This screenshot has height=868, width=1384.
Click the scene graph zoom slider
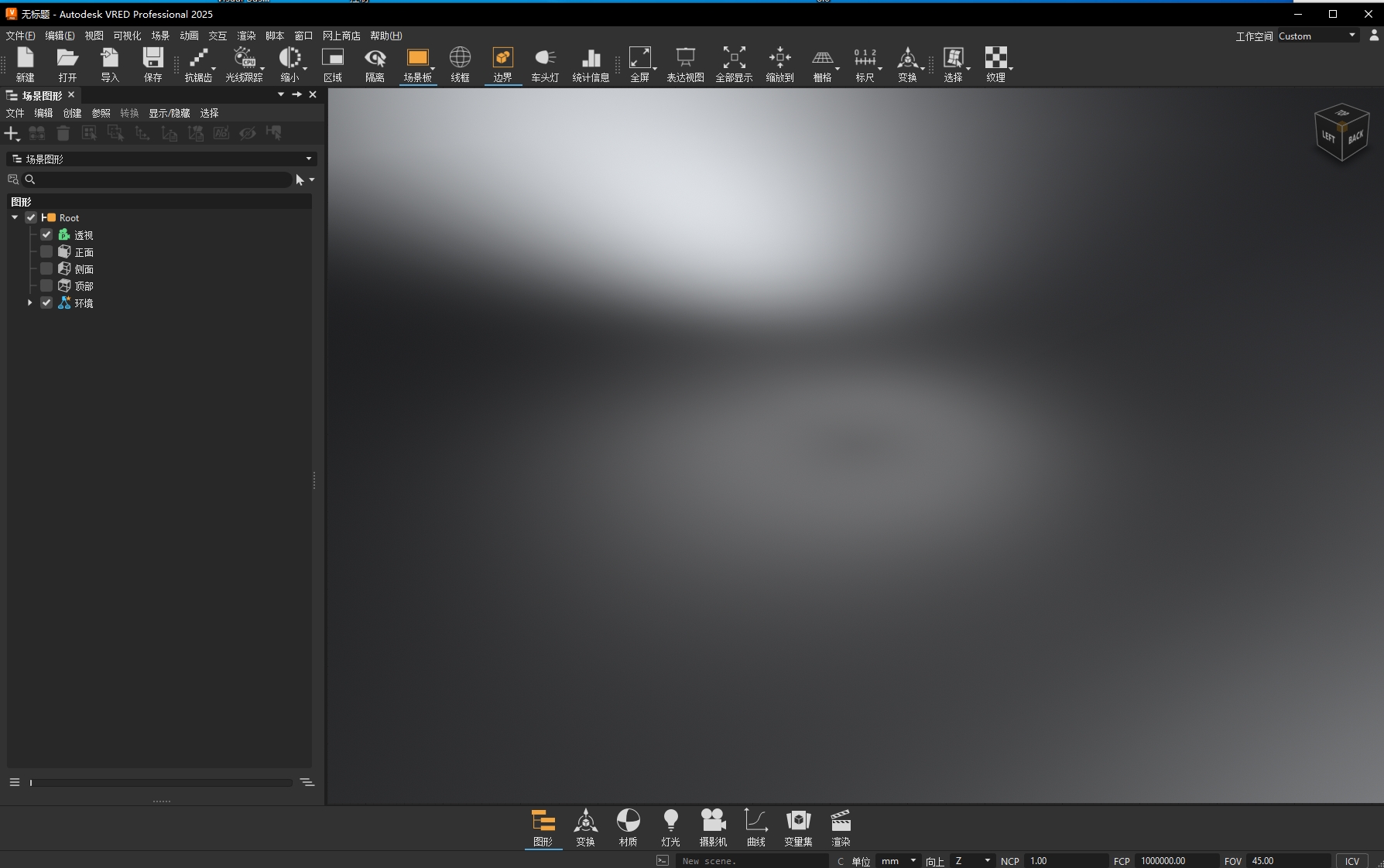(x=161, y=782)
